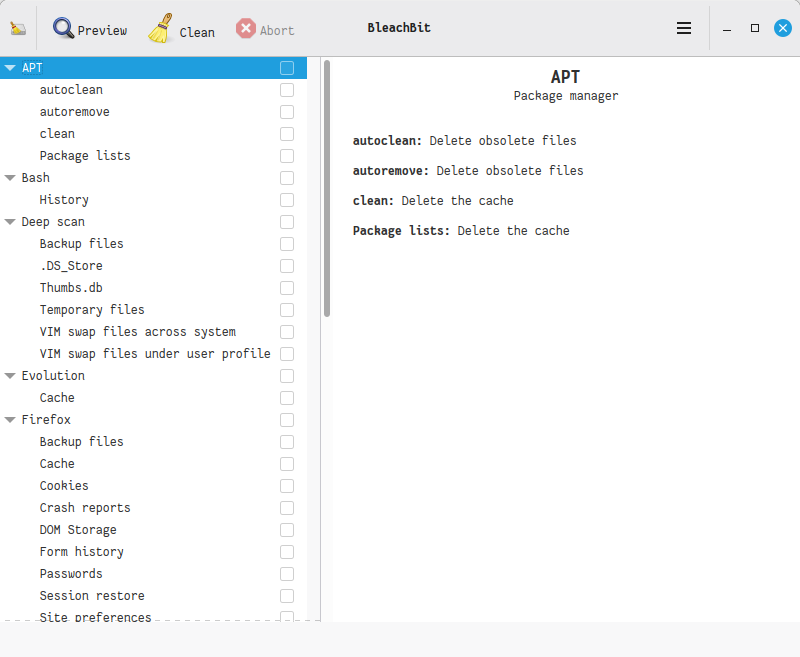
Task: Check the Bash History checkbox
Action: tap(287, 200)
